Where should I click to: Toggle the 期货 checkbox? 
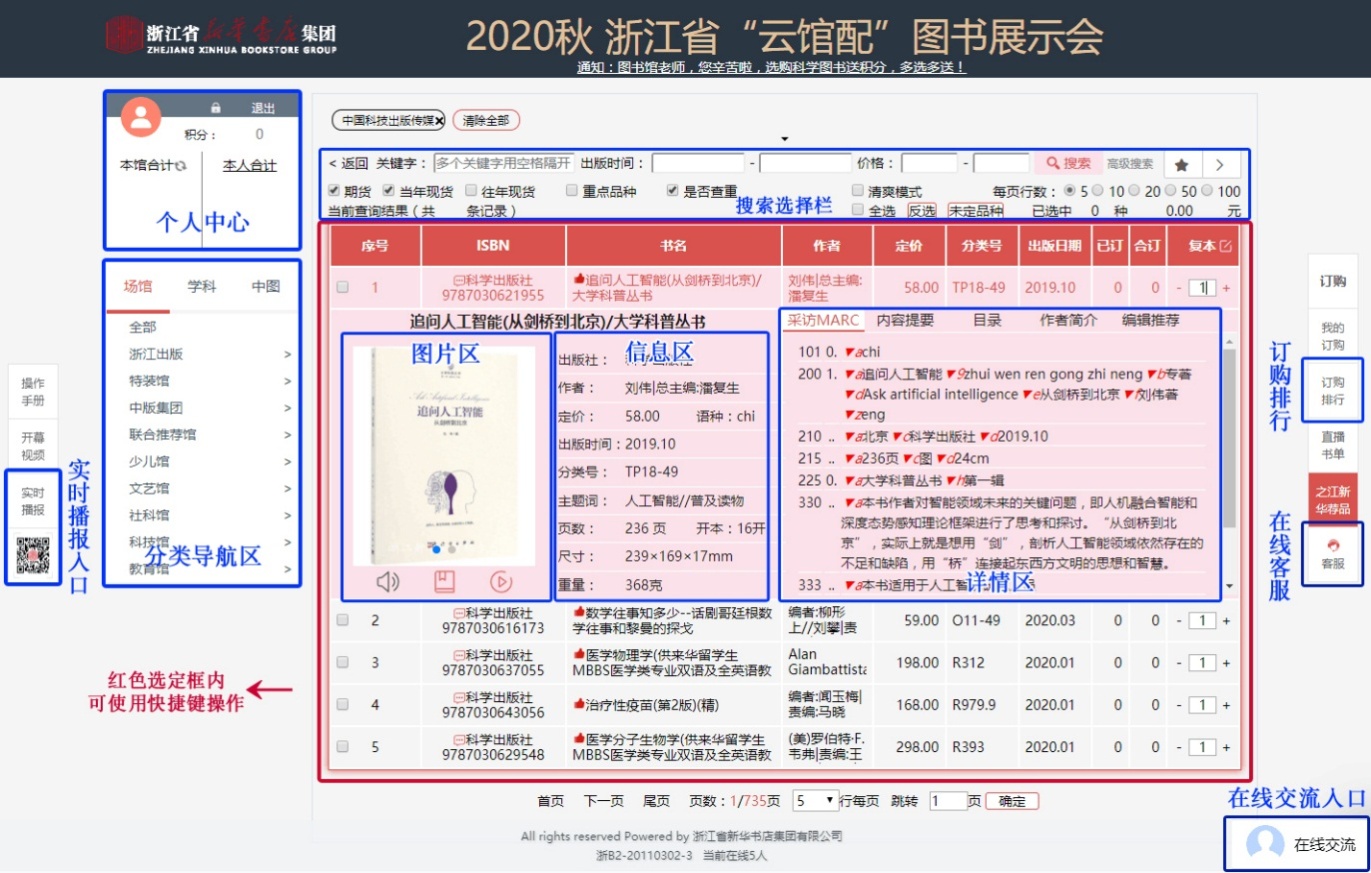pyautogui.click(x=335, y=191)
